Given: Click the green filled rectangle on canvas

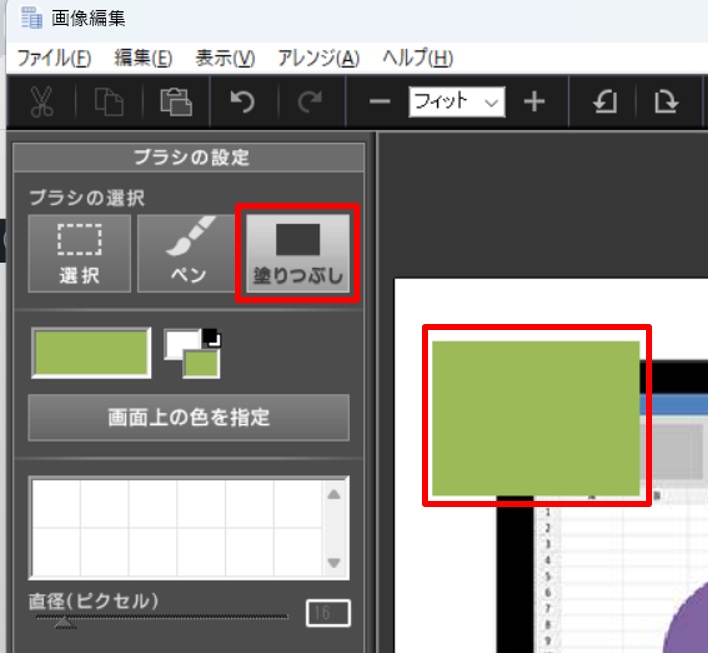Looking at the screenshot, I should coord(536,418).
